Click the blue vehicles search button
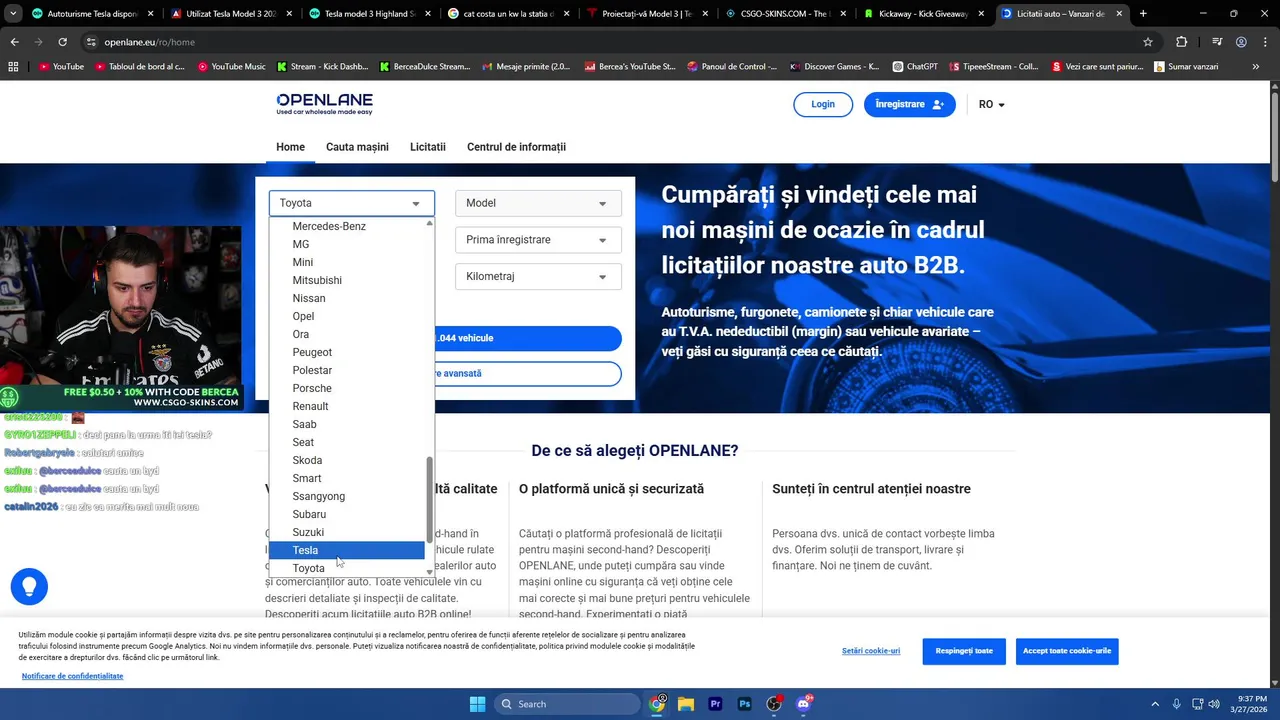The width and height of the screenshot is (1280, 720). click(528, 338)
